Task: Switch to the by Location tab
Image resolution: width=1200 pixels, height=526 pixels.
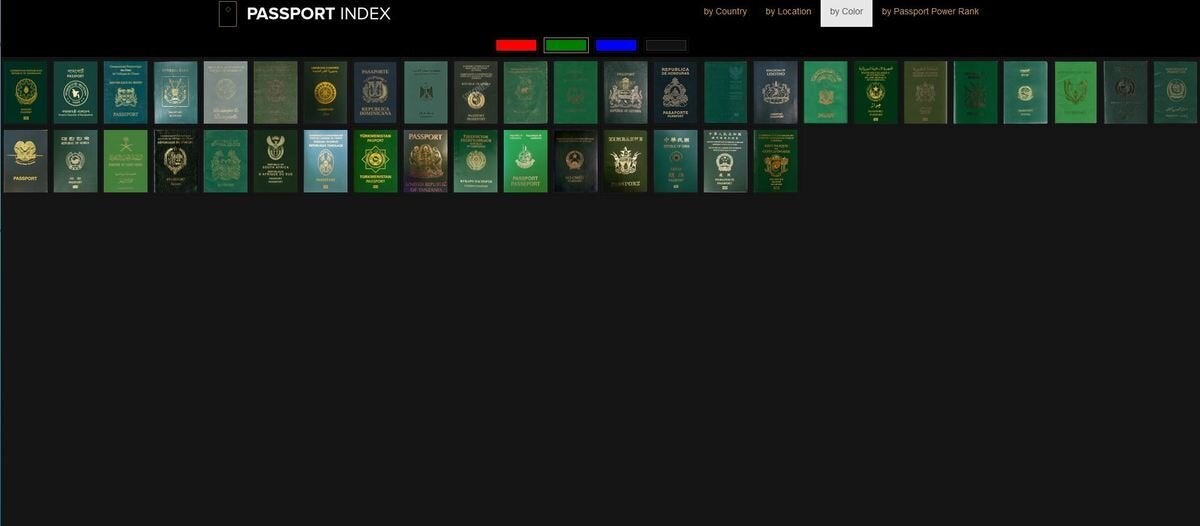Action: [x=788, y=12]
